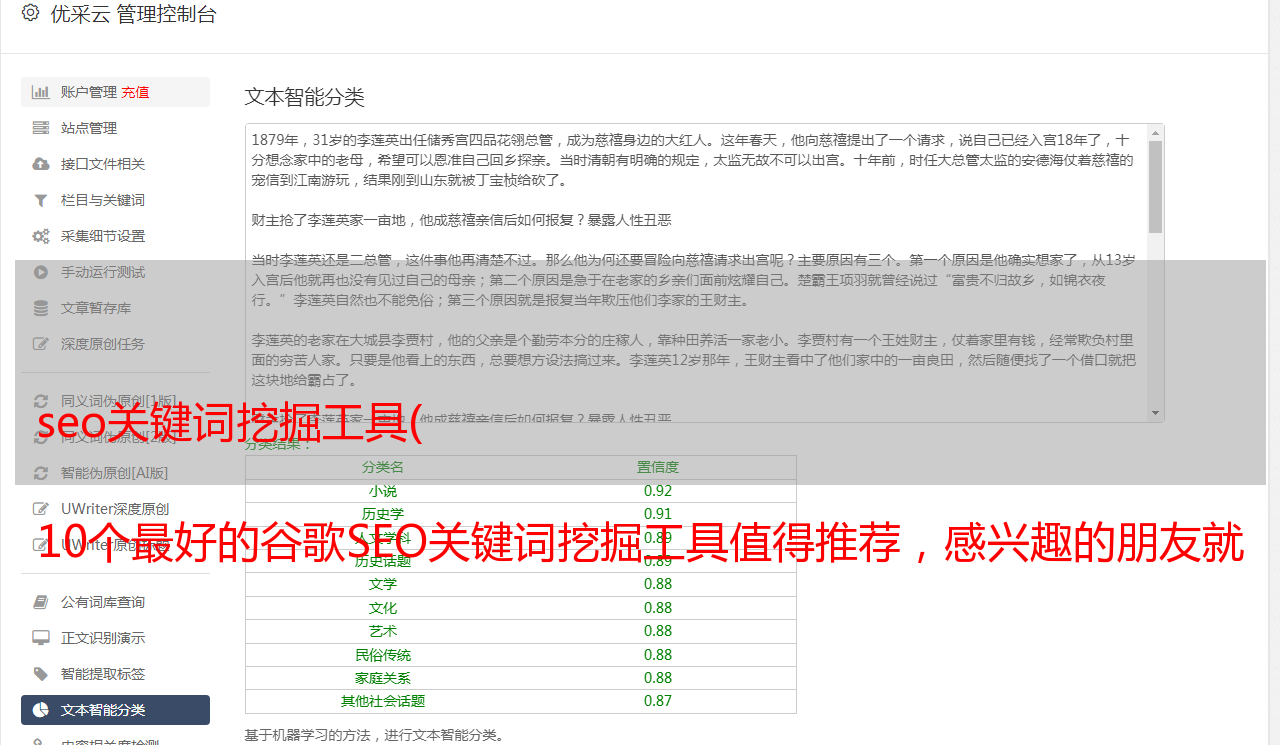Click the cloud icon for 接口文件相关

point(41,164)
